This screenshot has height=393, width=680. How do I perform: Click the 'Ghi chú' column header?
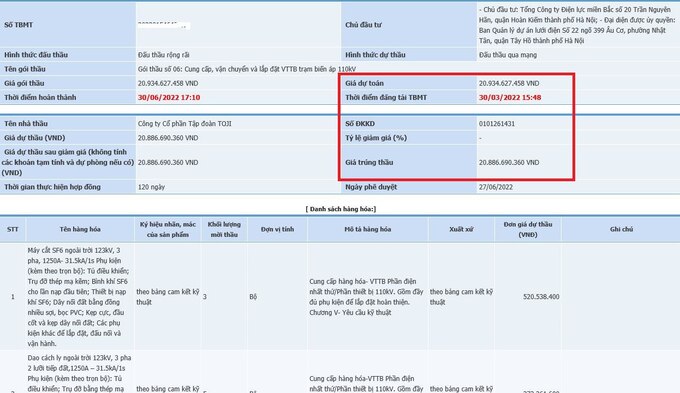621,229
